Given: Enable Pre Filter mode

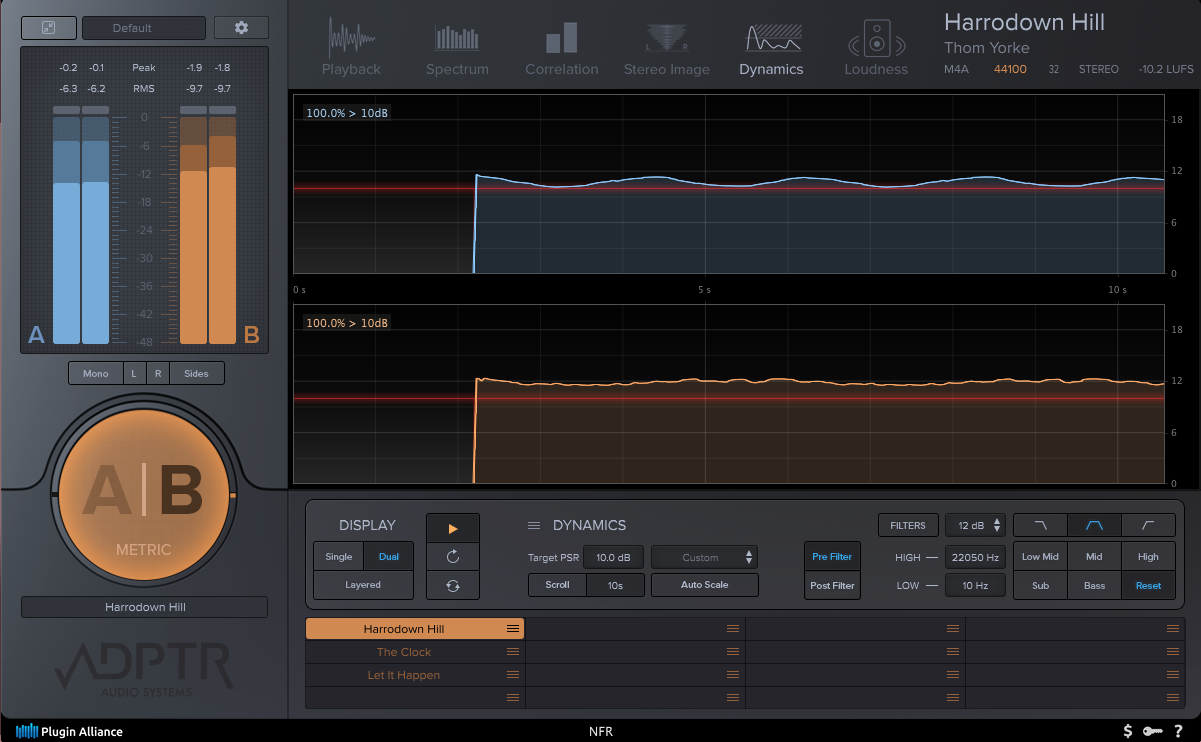Looking at the screenshot, I should [x=832, y=557].
